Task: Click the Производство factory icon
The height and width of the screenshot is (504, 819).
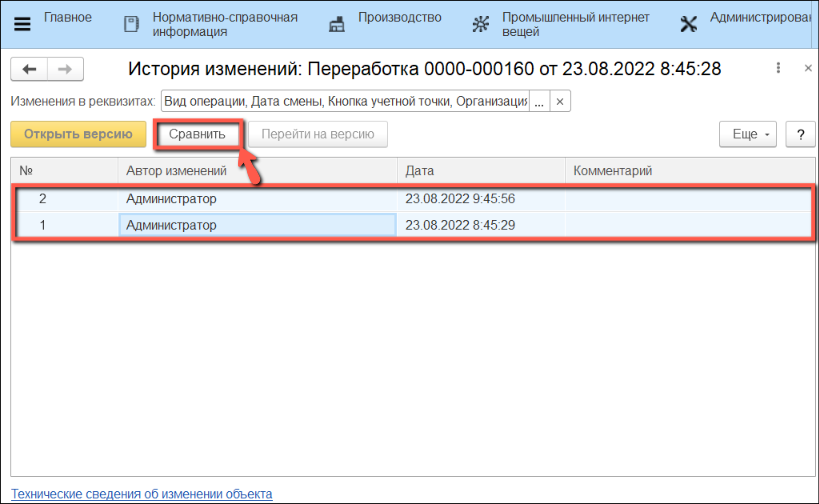Action: coord(338,24)
